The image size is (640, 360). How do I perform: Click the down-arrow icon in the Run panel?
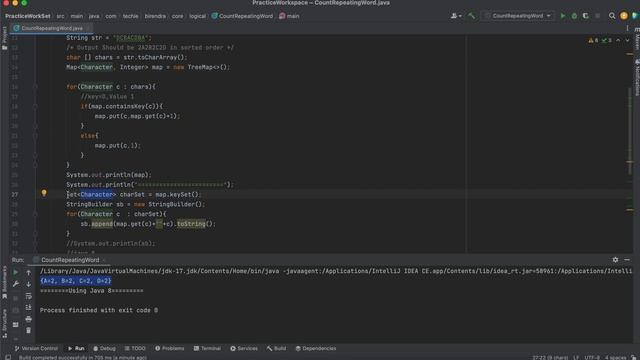pos(29,284)
